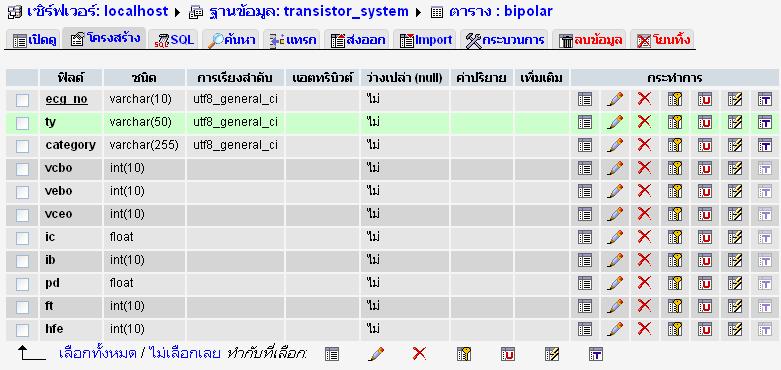Viewport: 781px width, 370px height.
Task: Click the edit pencil icon for ecg_no row
Action: 615,99
